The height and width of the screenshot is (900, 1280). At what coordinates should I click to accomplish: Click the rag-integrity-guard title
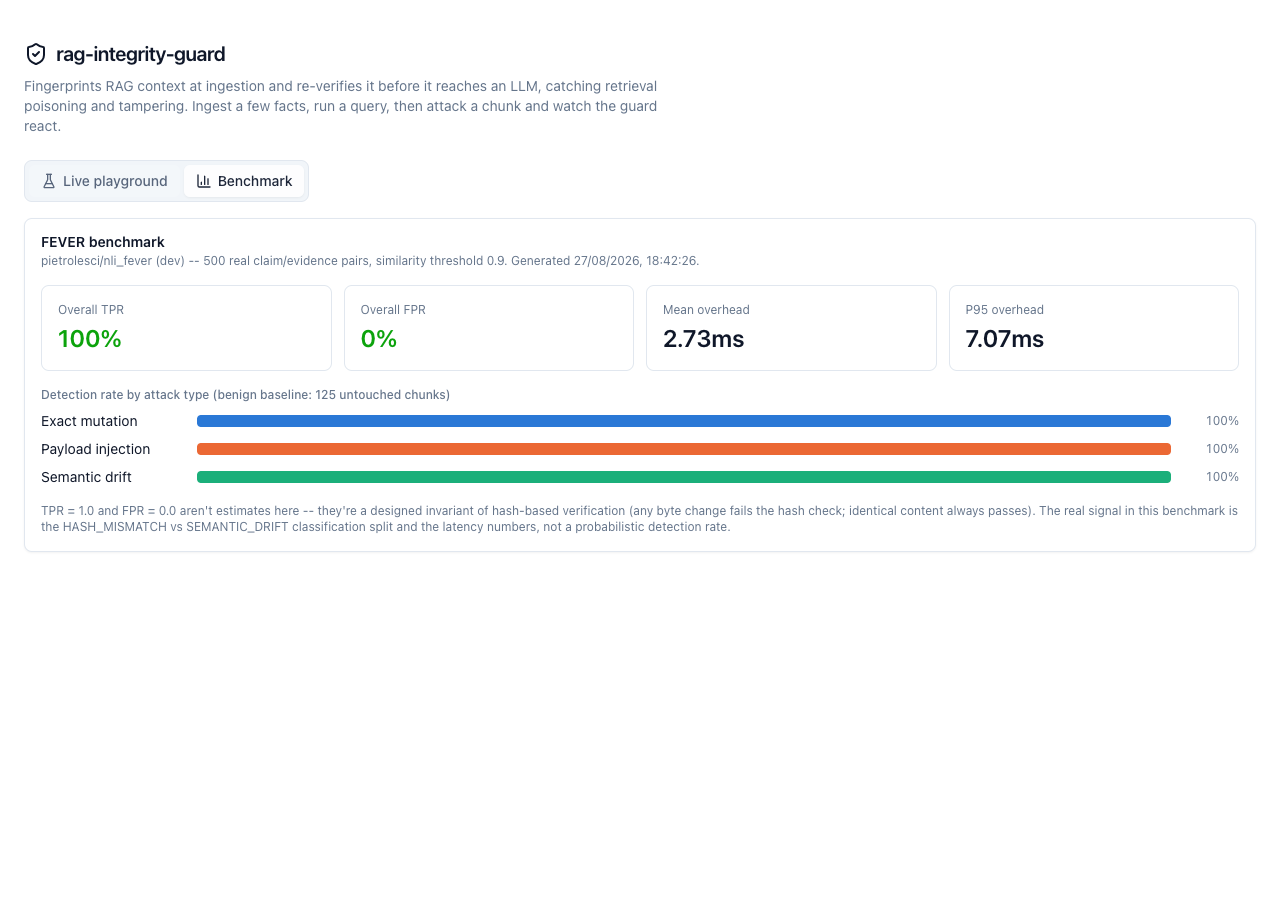point(141,54)
